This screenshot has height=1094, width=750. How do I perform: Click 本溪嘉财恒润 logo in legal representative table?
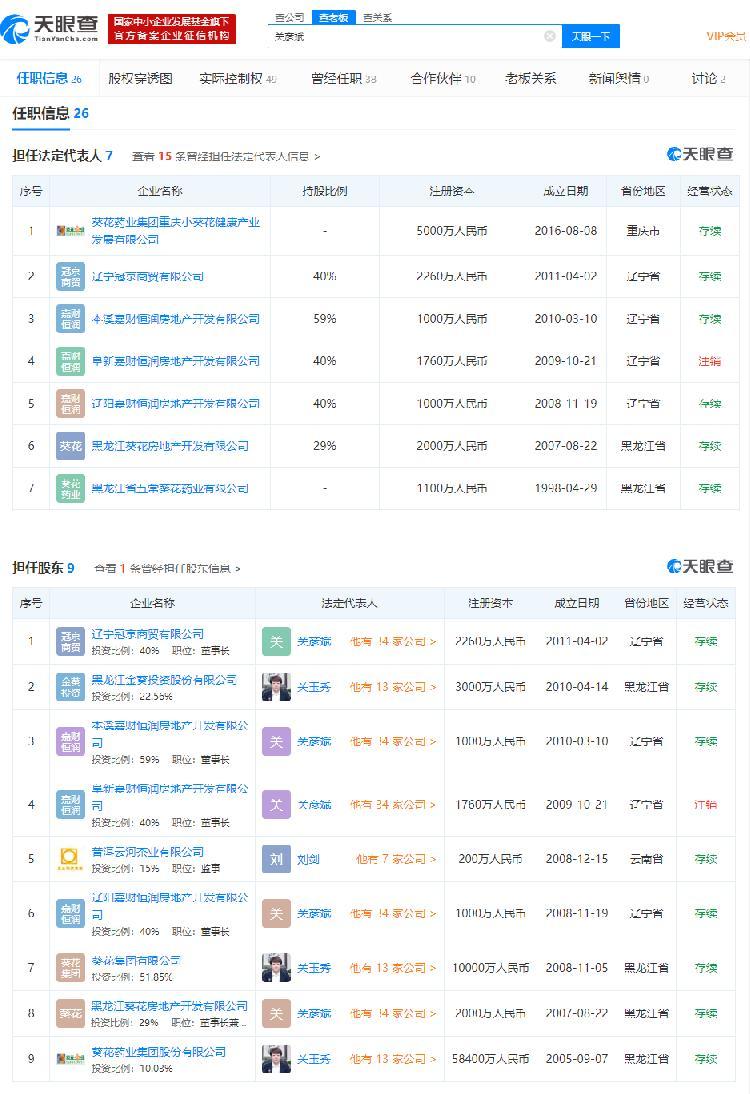tap(70, 319)
